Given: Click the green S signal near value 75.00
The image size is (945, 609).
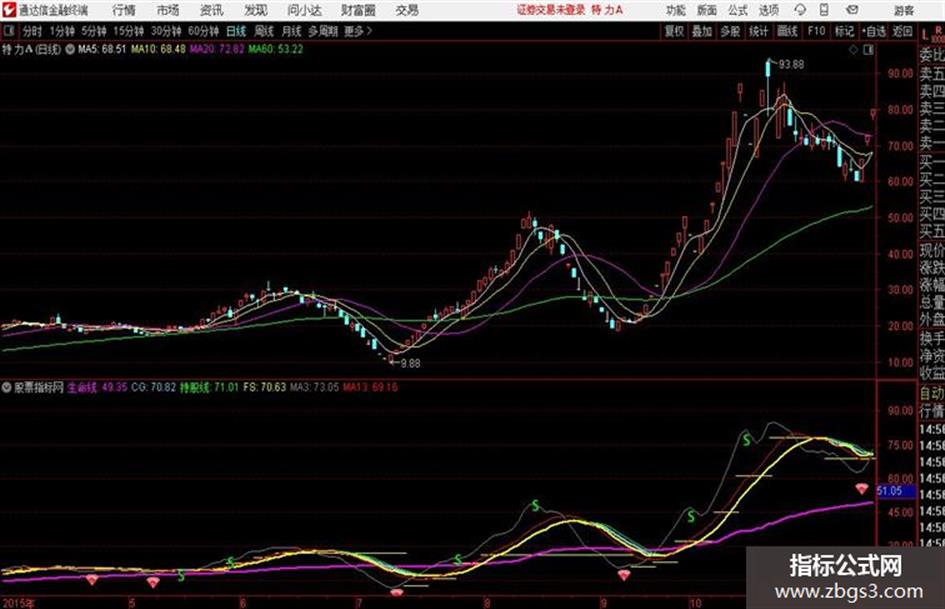Looking at the screenshot, I should 747,440.
